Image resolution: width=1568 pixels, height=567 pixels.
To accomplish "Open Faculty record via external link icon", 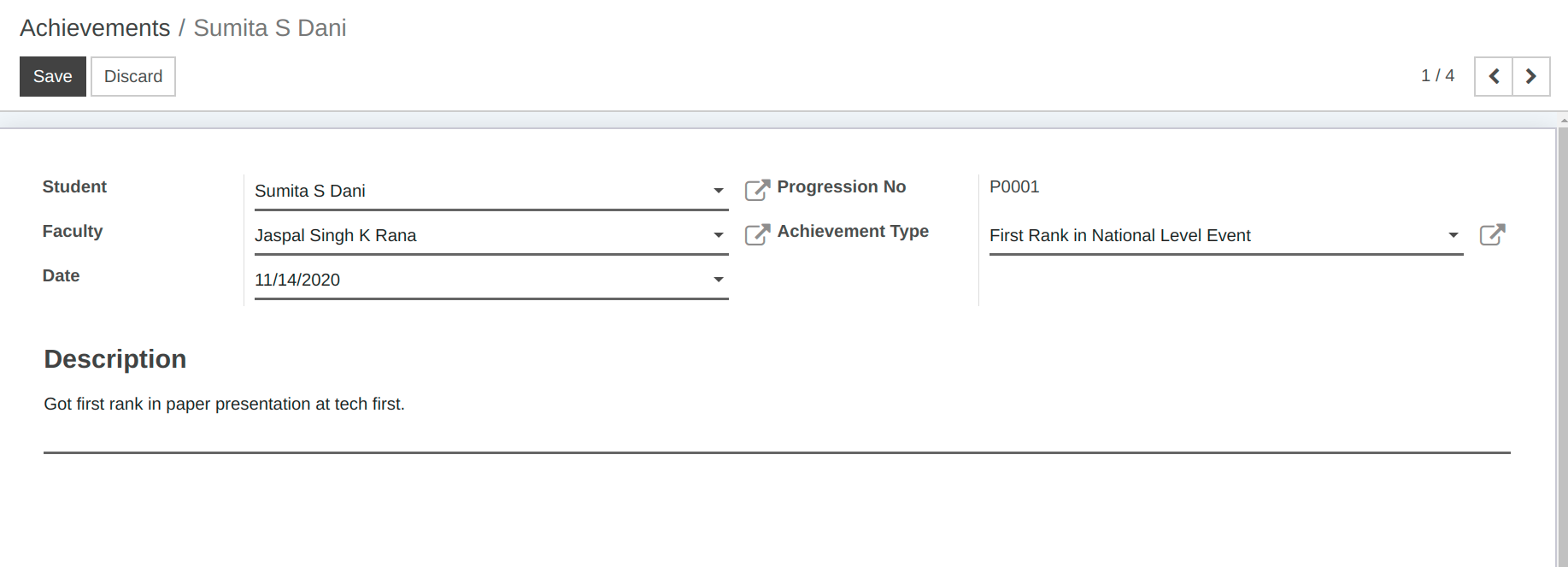I will 757,234.
